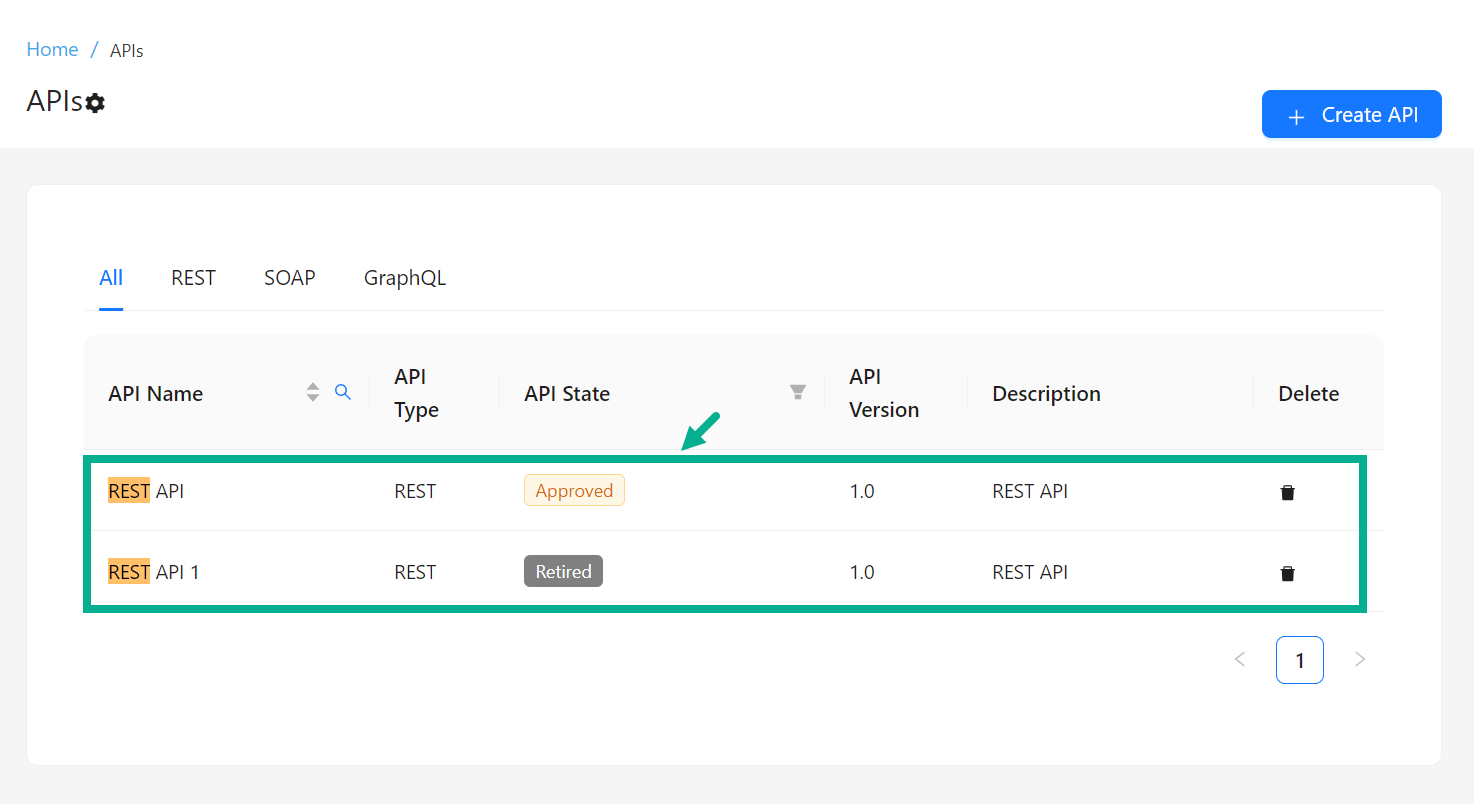Click the settings gear next to APIs heading
Viewport: 1474px width, 804px height.
click(95, 103)
